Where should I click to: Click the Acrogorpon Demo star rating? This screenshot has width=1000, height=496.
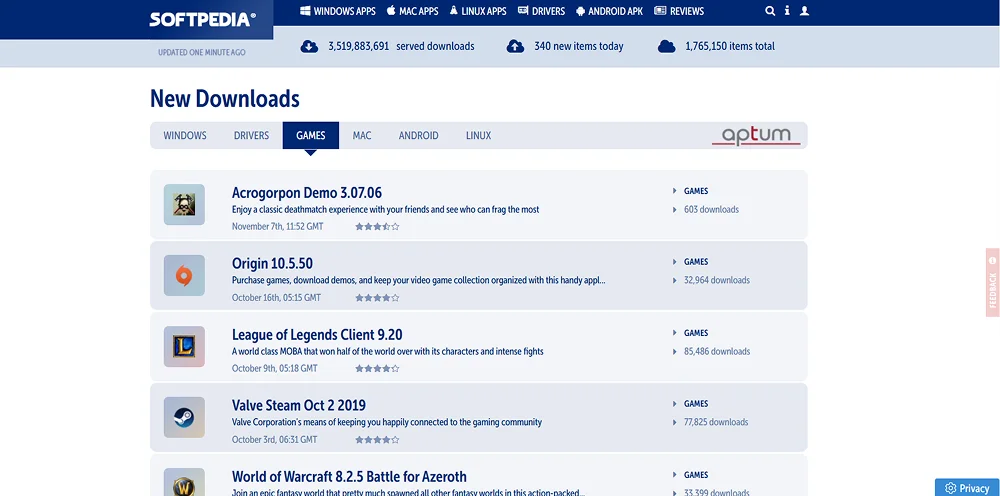coord(377,227)
